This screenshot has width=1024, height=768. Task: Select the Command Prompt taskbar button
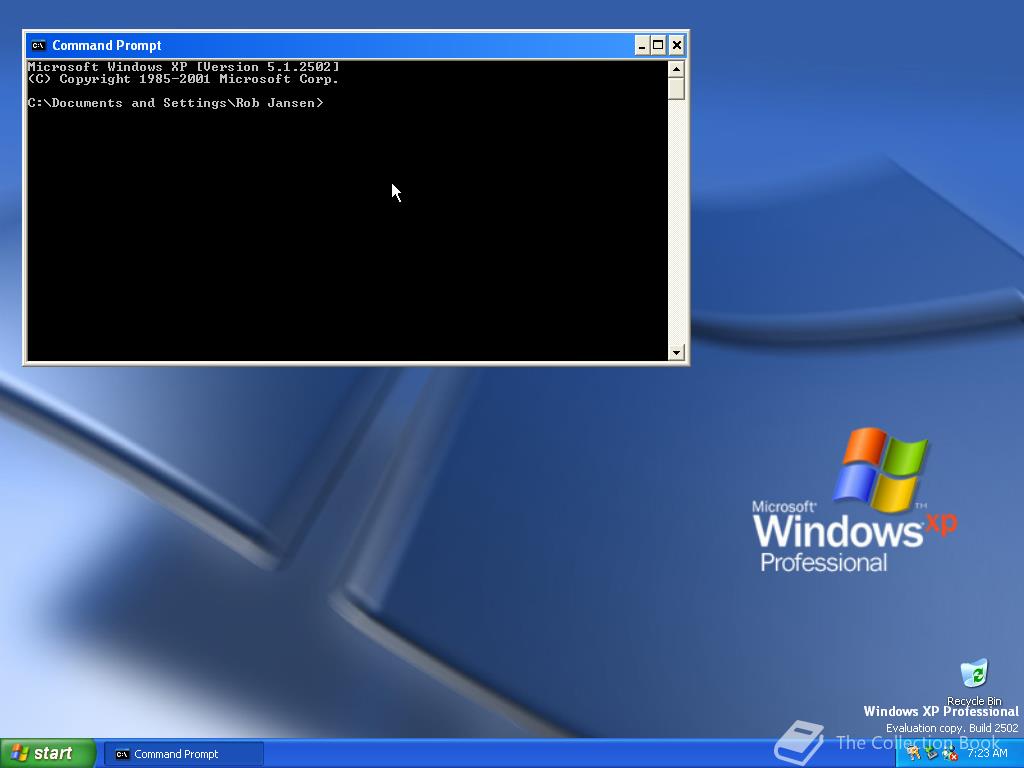pyautogui.click(x=184, y=754)
